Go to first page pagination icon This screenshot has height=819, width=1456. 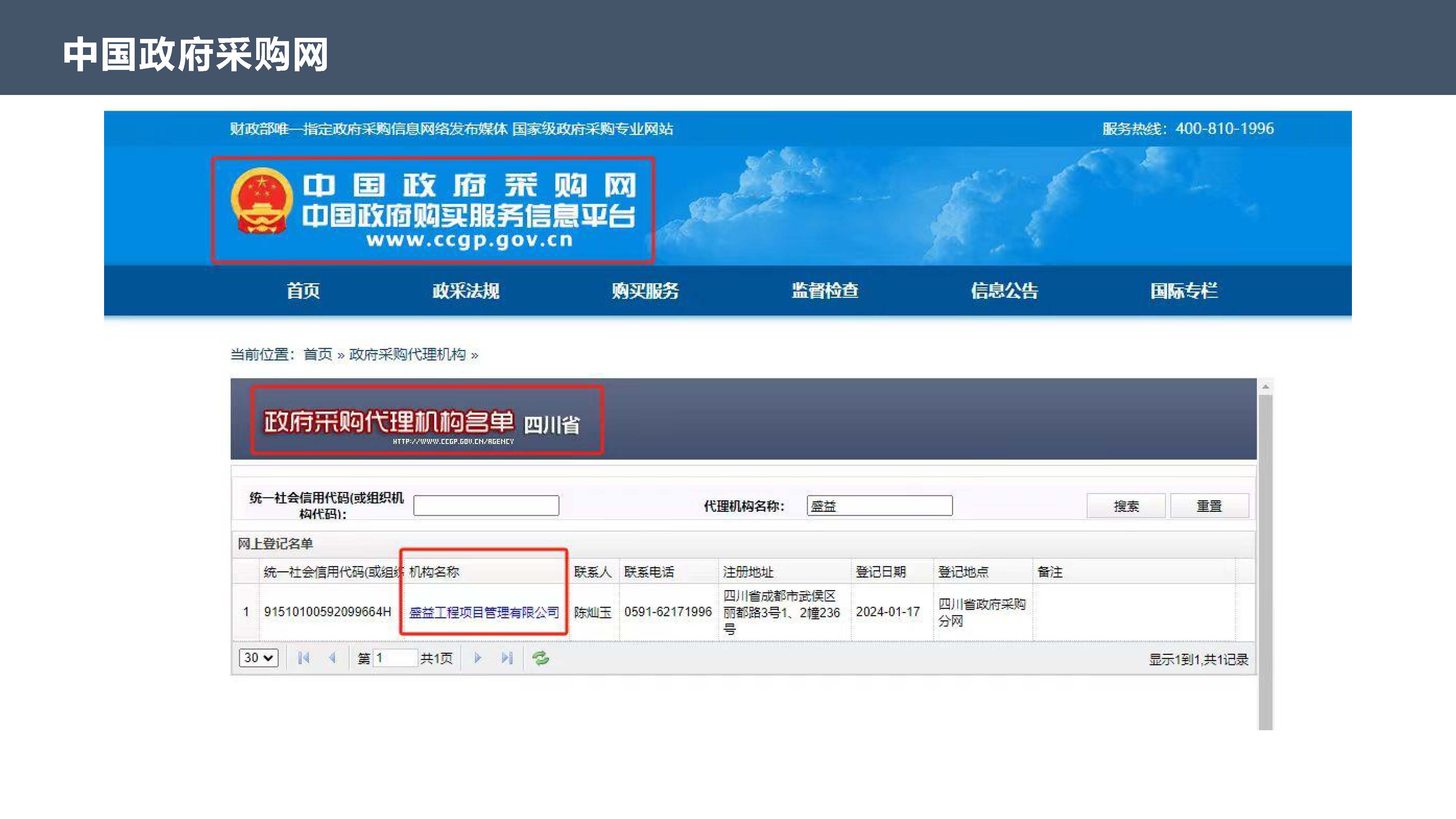point(304,657)
